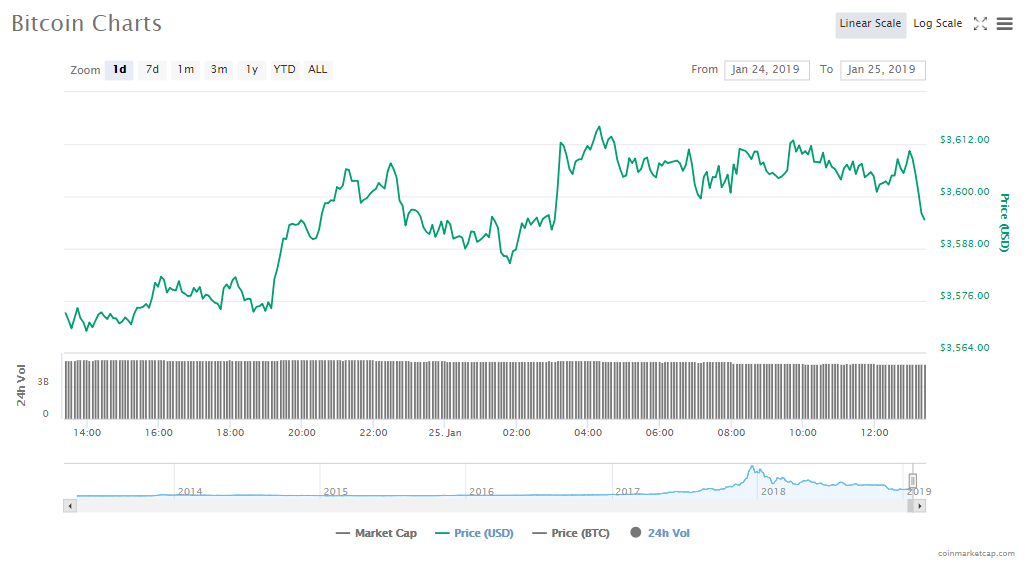Select YTD zoom range
Image resolution: width=1028 pixels, height=567 pixels.
pyautogui.click(x=285, y=70)
